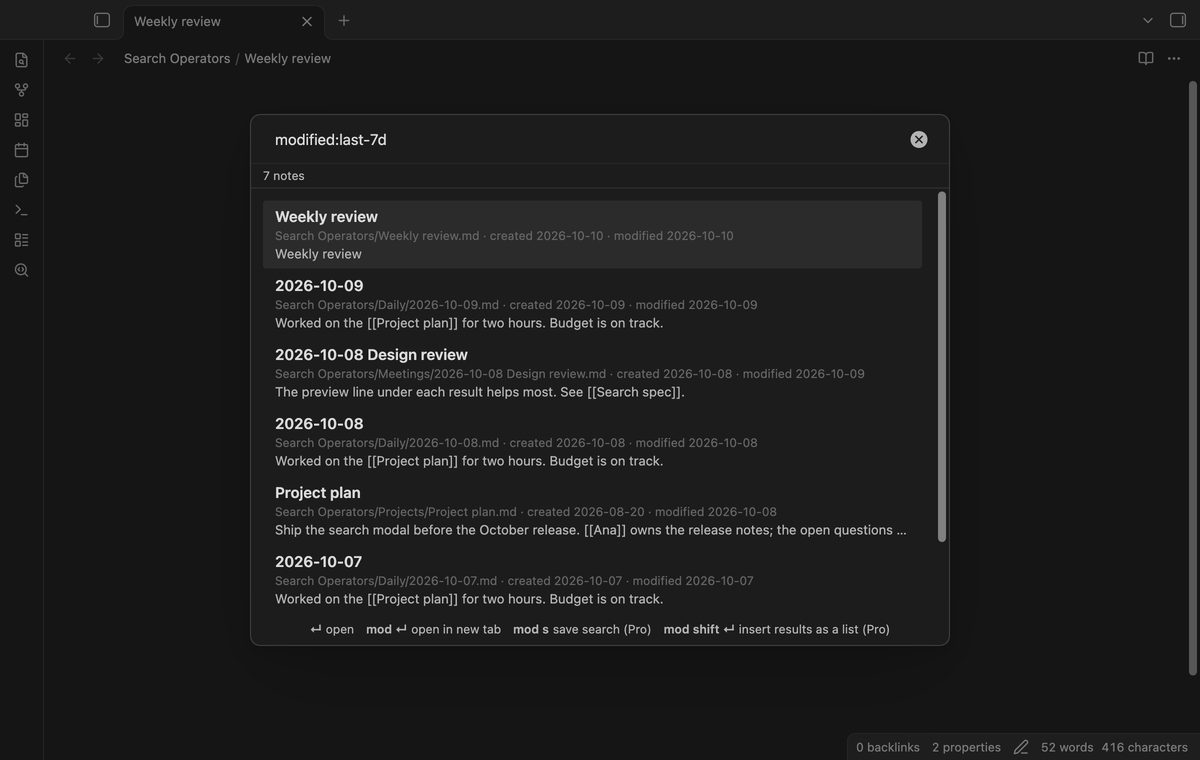The image size is (1200, 760).
Task: Click the modified:last-7d search field
Action: coord(585,140)
